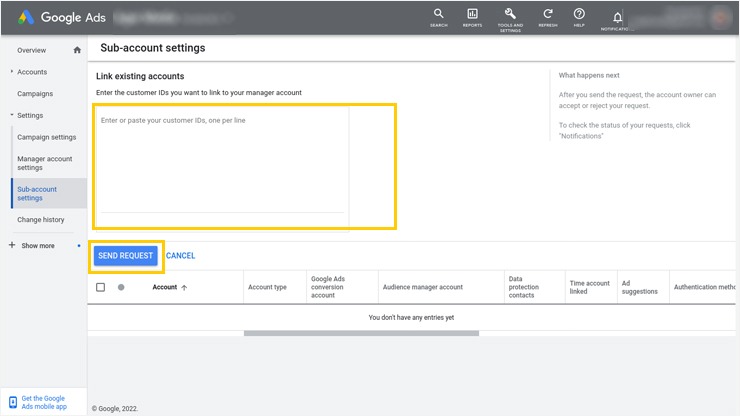Open Change history in sidebar
The image size is (740, 416).
41,220
